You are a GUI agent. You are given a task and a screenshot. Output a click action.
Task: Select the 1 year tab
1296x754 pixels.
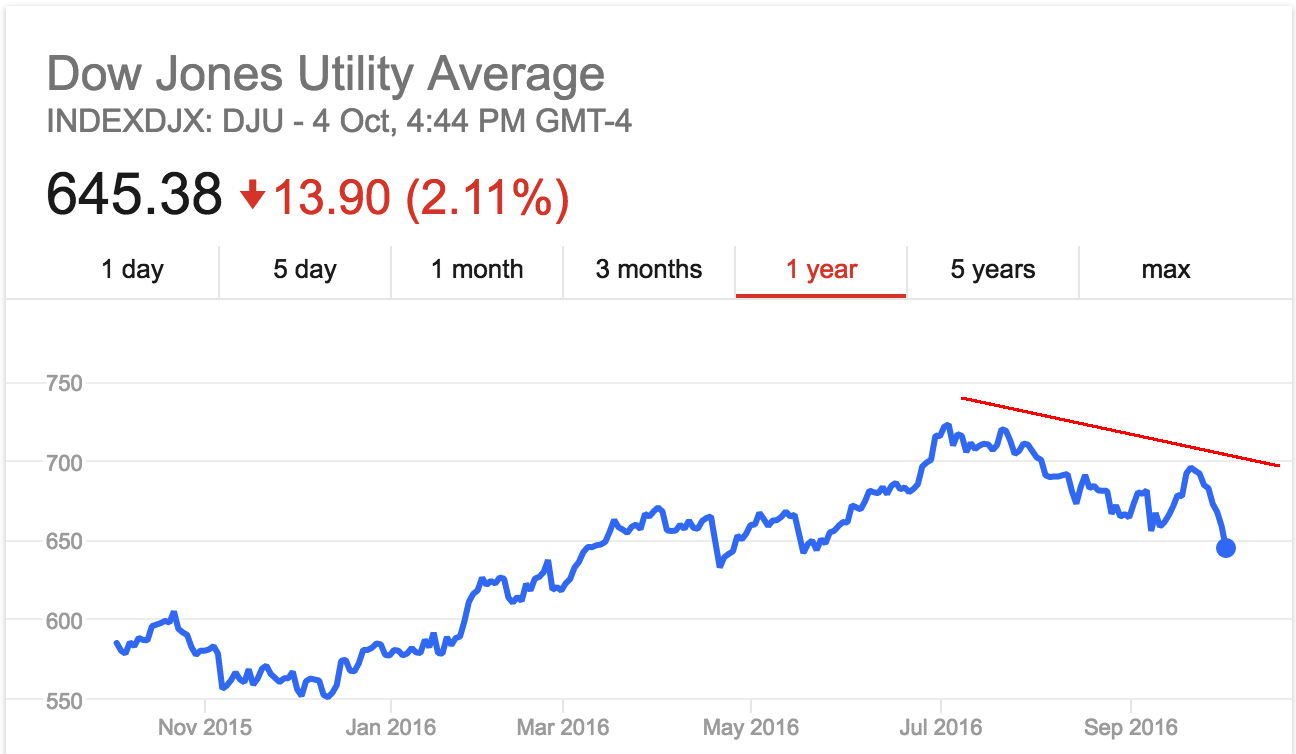pos(821,269)
